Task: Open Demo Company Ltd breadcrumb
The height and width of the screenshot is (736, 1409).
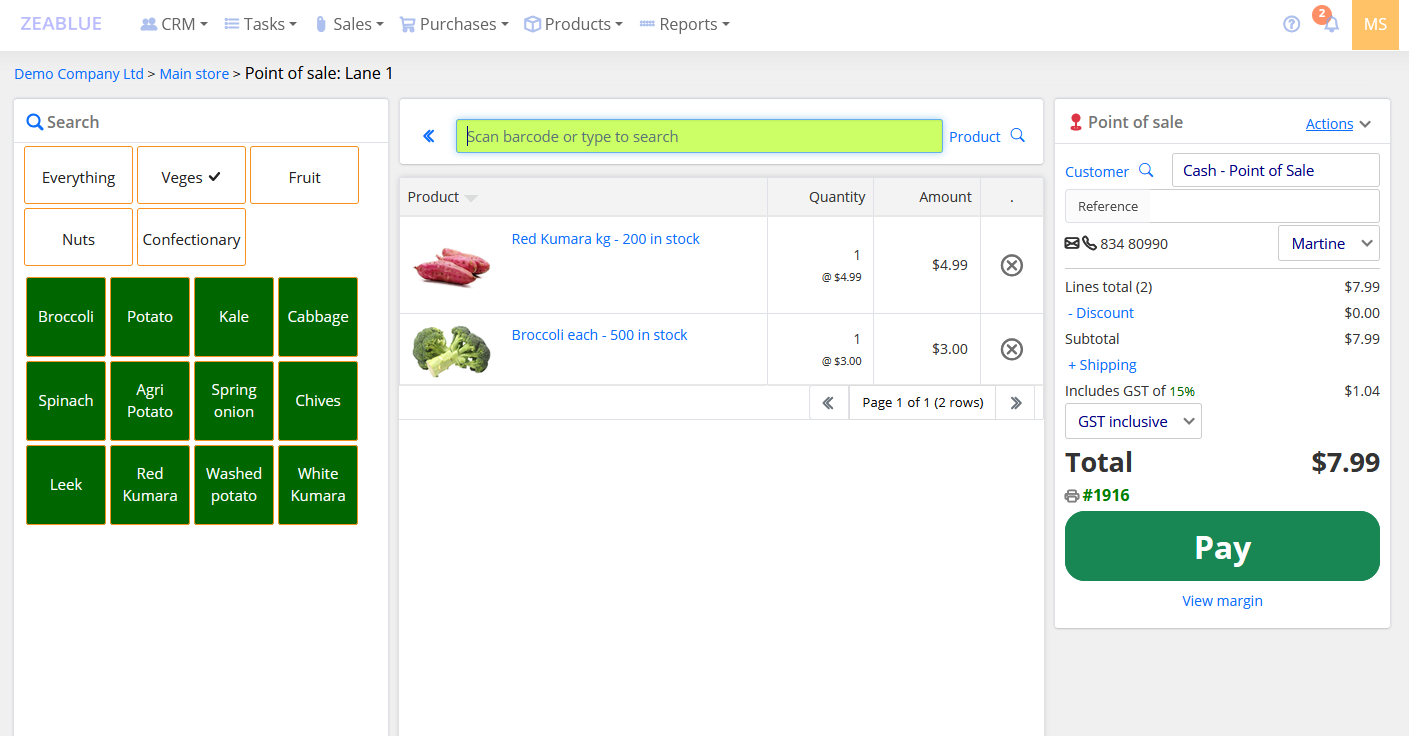Action: [x=79, y=74]
